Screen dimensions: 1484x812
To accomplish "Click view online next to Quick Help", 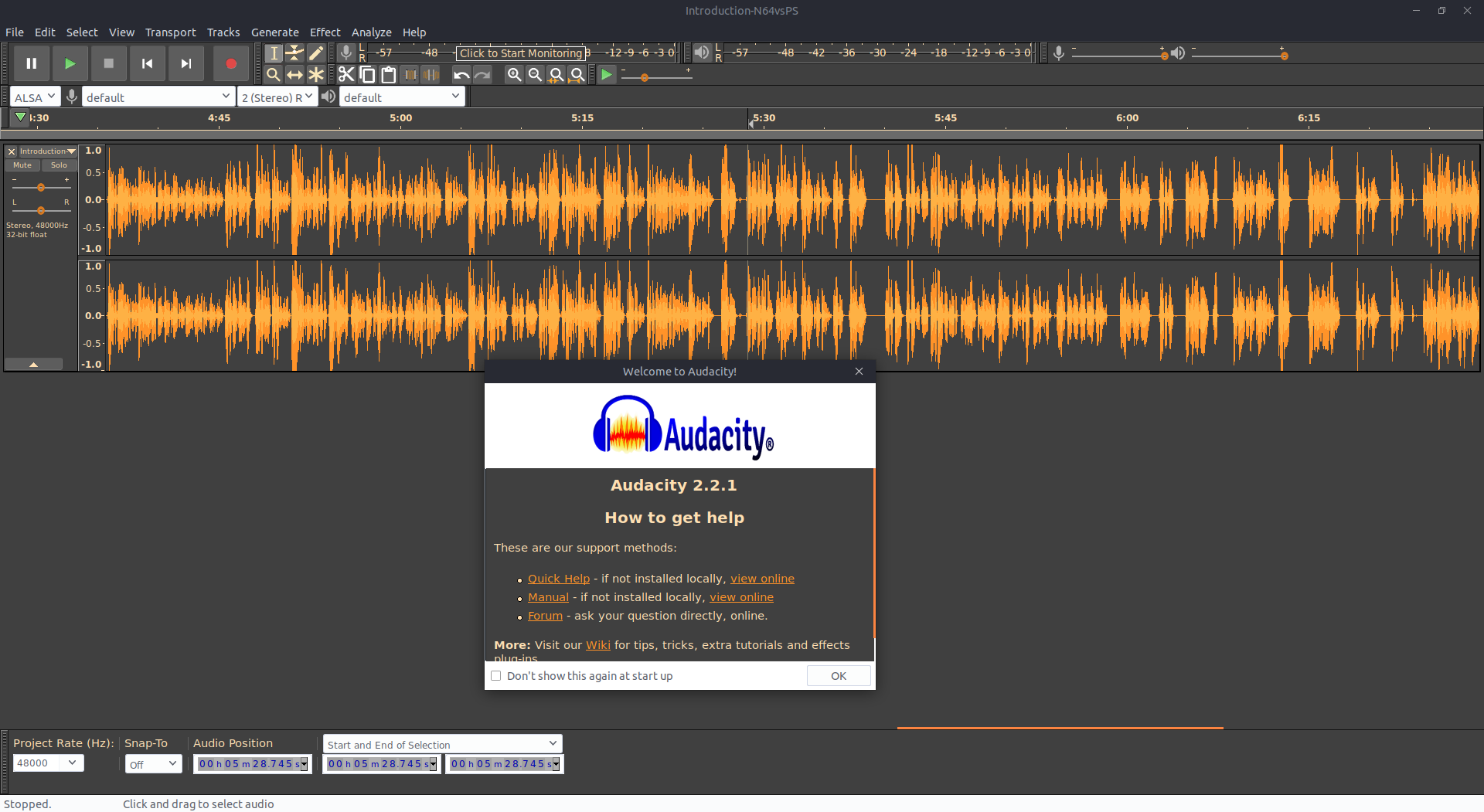I will click(x=763, y=579).
